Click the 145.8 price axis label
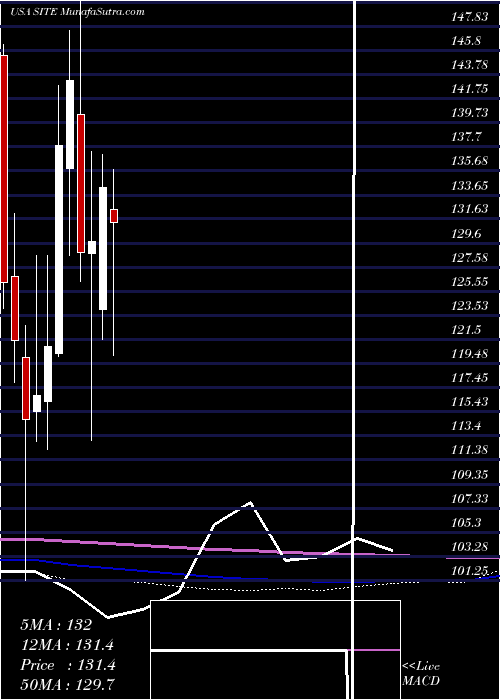This screenshot has height=700, width=500. click(466, 41)
